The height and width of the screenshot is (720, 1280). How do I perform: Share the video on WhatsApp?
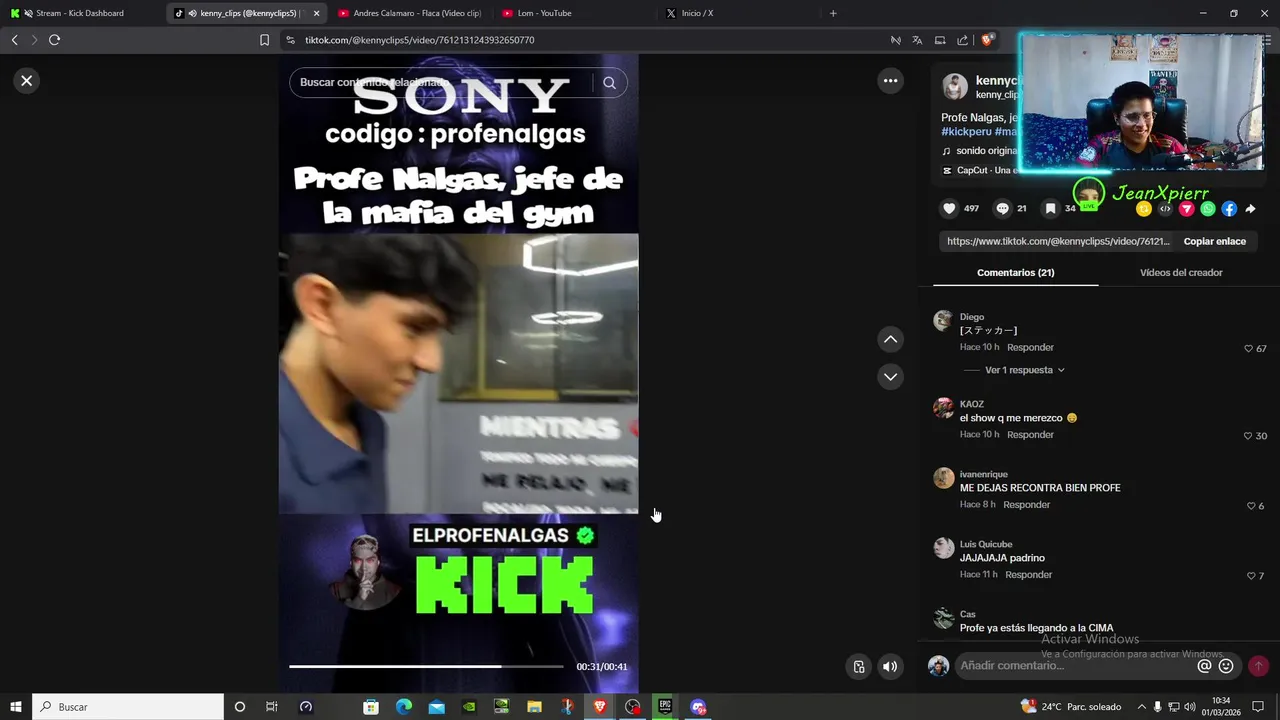coord(1208,209)
